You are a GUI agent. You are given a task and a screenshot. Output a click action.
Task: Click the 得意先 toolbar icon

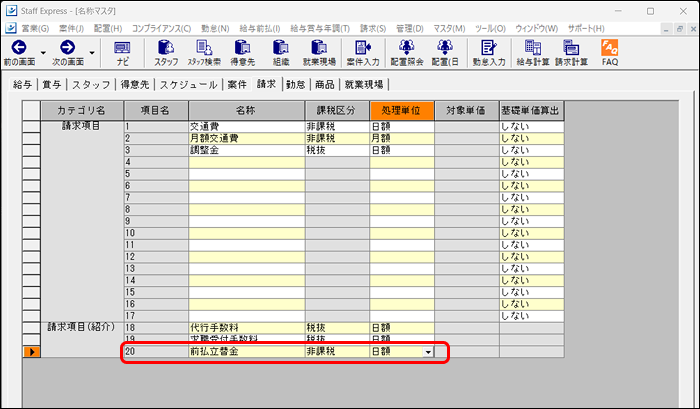click(243, 47)
